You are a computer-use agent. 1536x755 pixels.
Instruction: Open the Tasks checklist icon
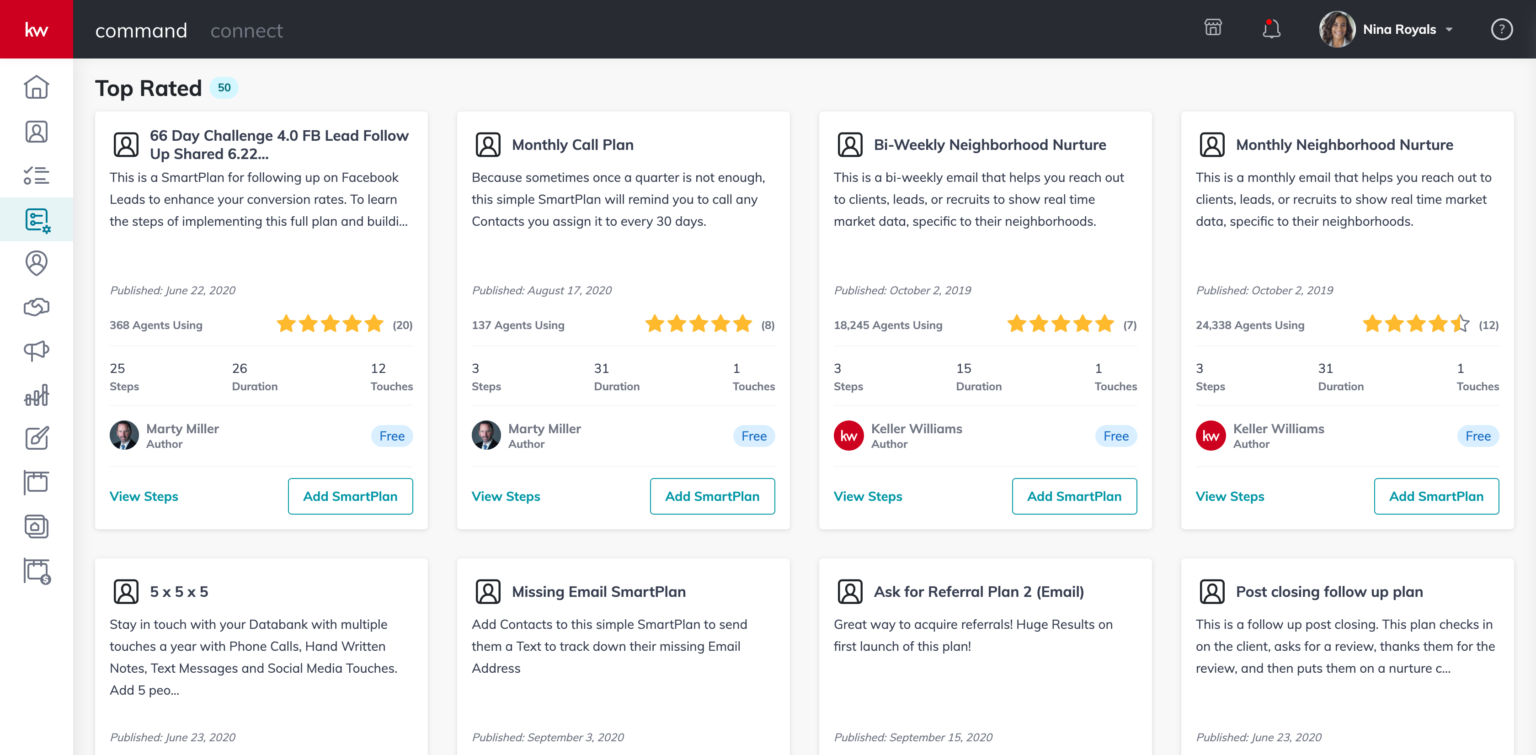coord(36,175)
